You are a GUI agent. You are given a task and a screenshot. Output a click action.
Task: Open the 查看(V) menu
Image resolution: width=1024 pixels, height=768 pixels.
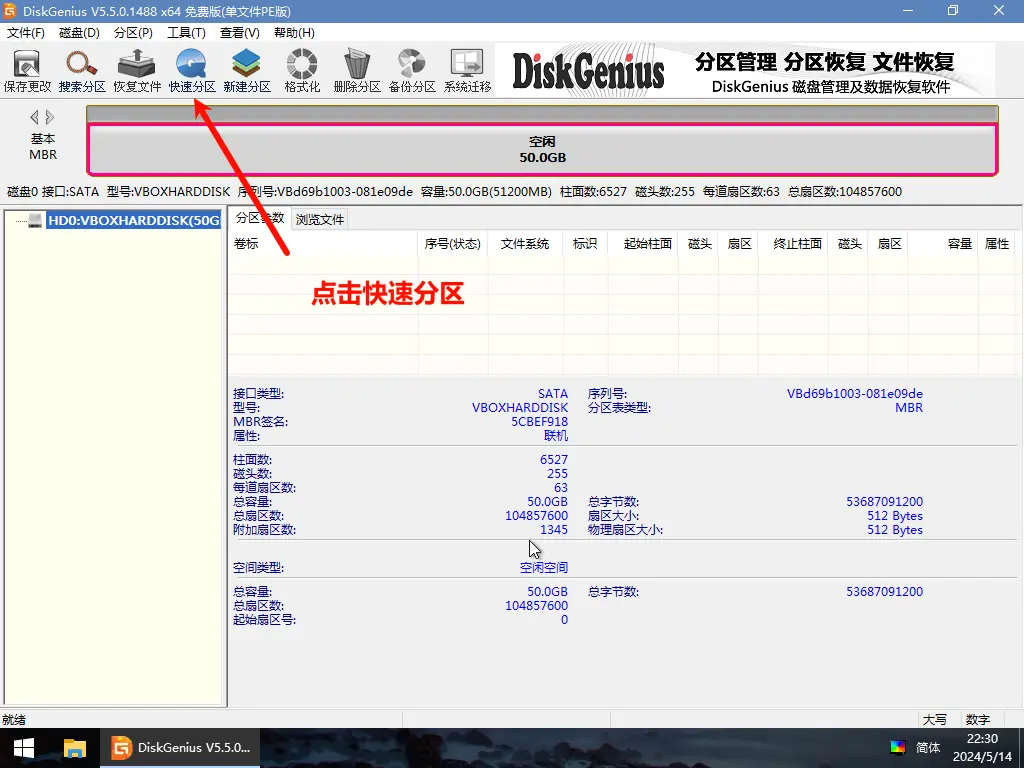pos(240,33)
